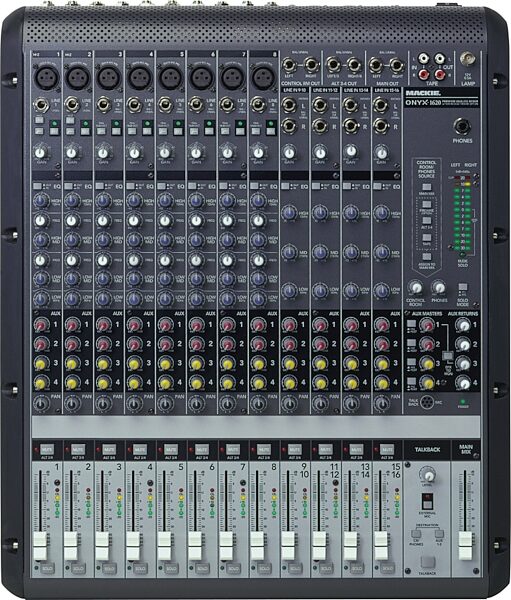Toggle aux master 4 pre/post switch
The width and height of the screenshot is (511, 600).
412,382
